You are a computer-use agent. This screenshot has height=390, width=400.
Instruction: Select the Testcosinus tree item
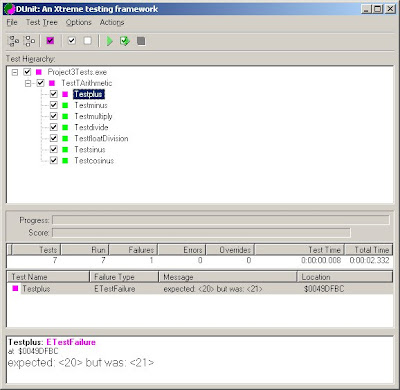point(94,160)
